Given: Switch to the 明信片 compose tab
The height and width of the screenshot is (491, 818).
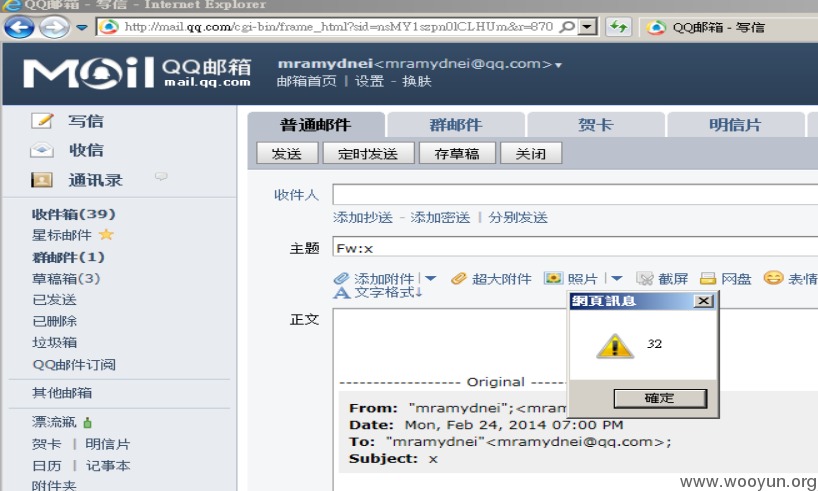Looking at the screenshot, I should (736, 125).
